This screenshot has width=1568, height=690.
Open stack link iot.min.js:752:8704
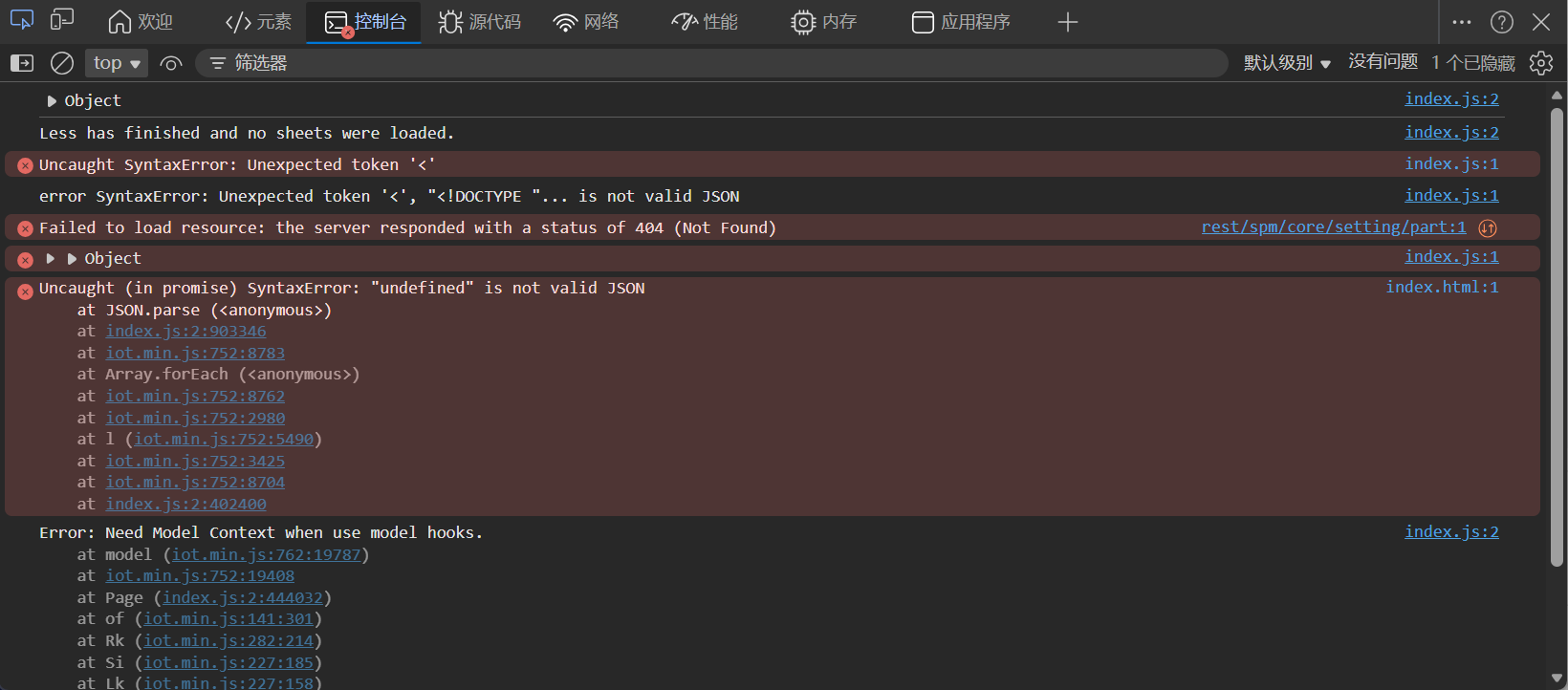pos(195,483)
